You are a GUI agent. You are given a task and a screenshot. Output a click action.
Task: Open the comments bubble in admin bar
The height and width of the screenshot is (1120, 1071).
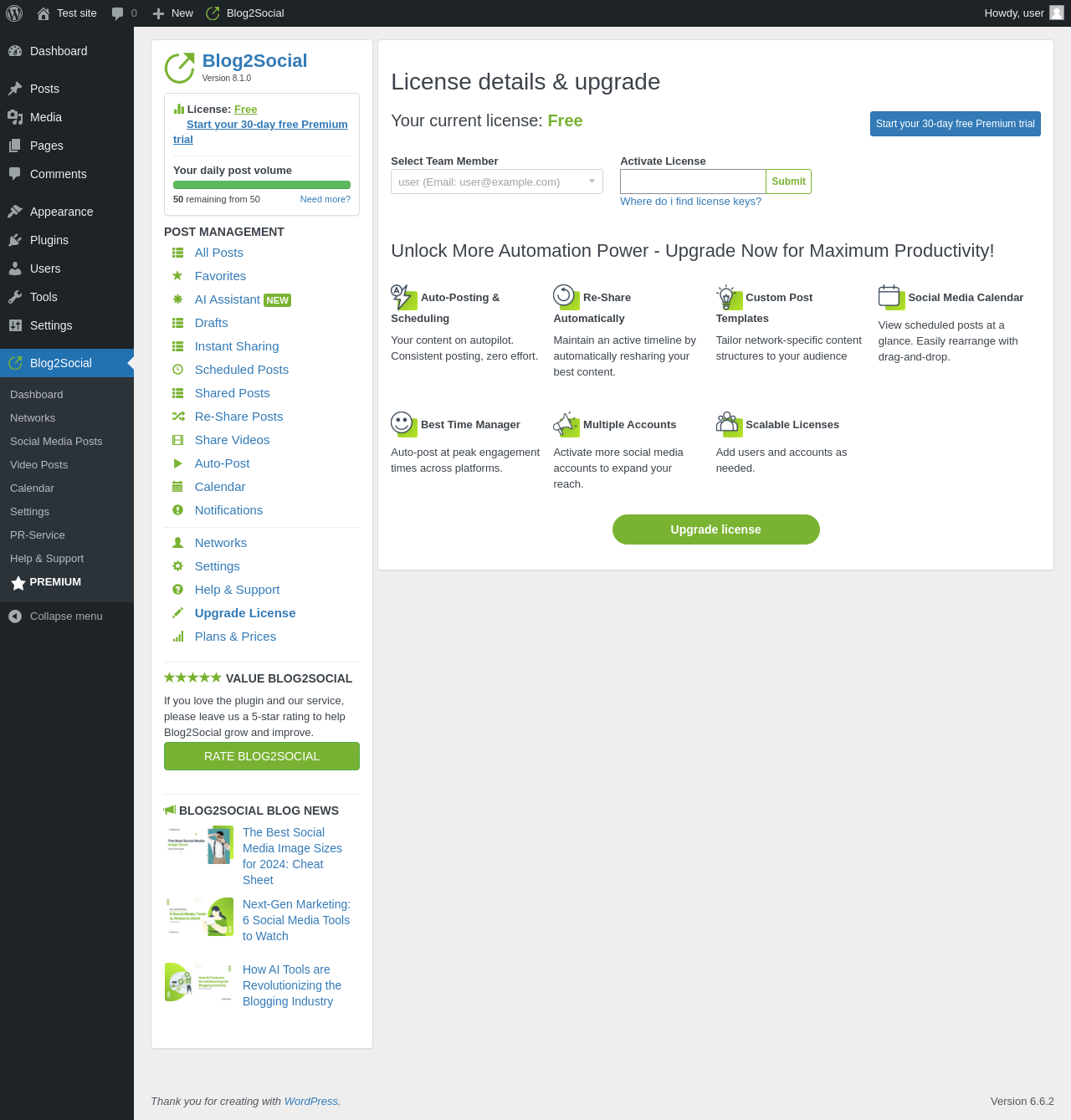tap(118, 13)
